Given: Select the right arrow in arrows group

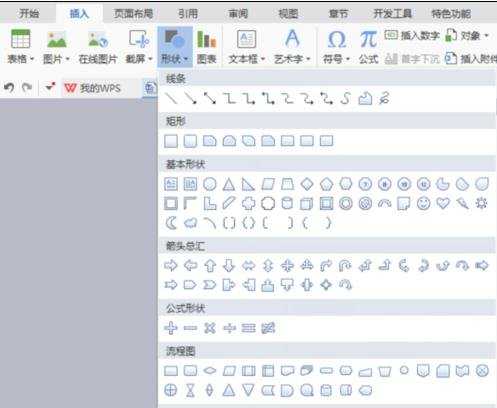Looking at the screenshot, I should pos(171,266).
